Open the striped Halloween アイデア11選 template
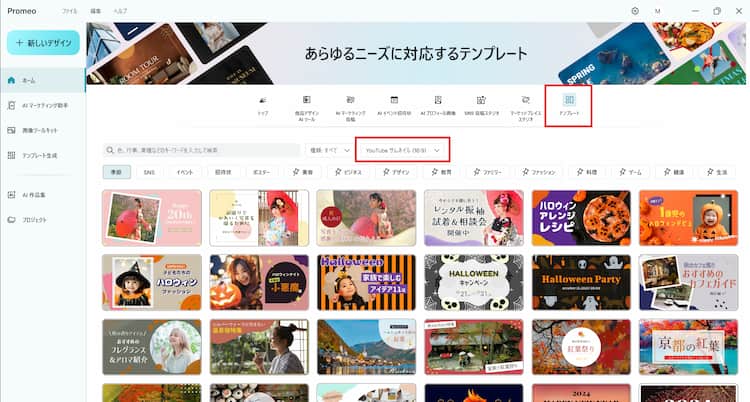The image size is (750, 402). pos(366,282)
